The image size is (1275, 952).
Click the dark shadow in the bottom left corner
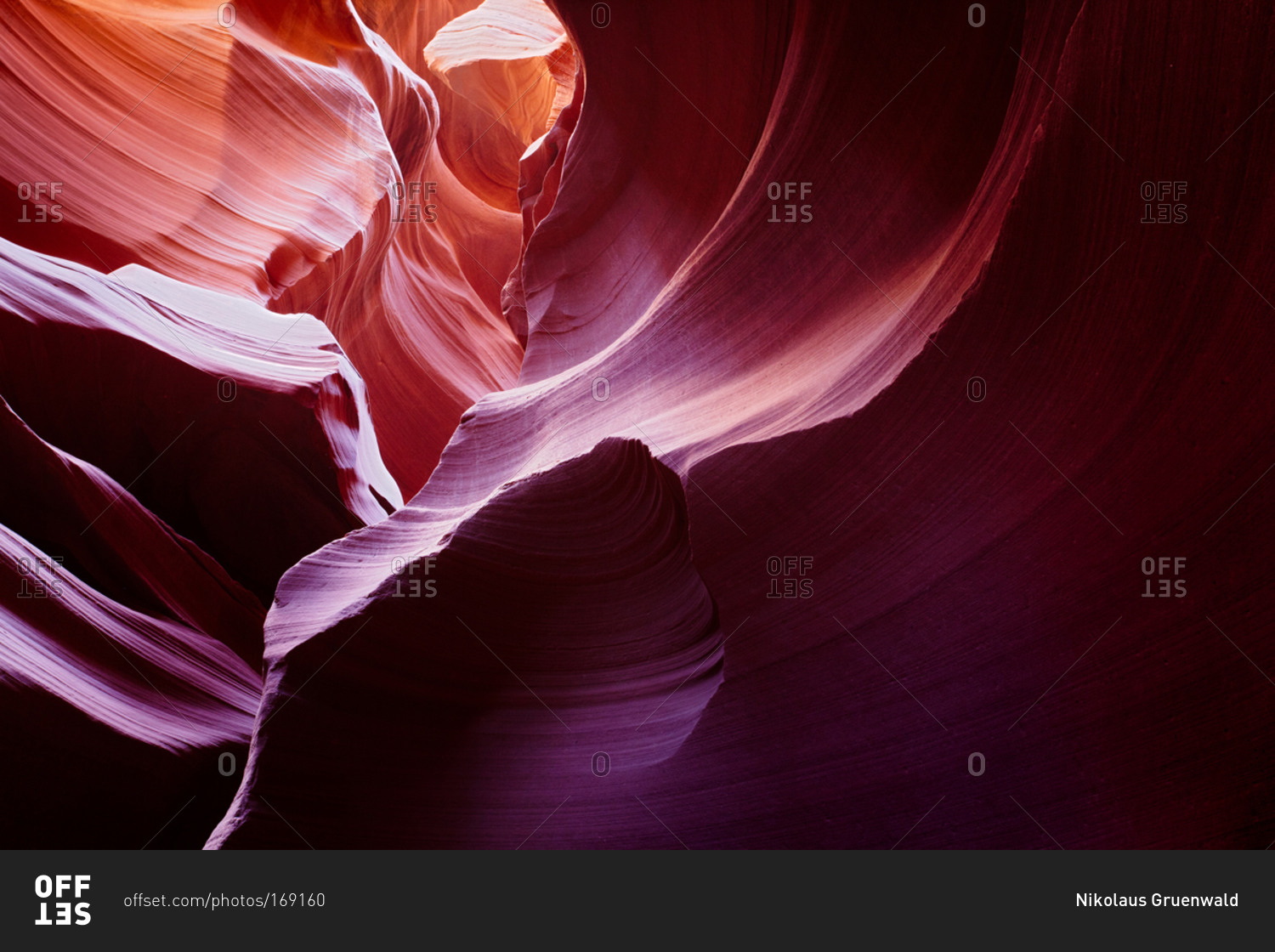85,790
